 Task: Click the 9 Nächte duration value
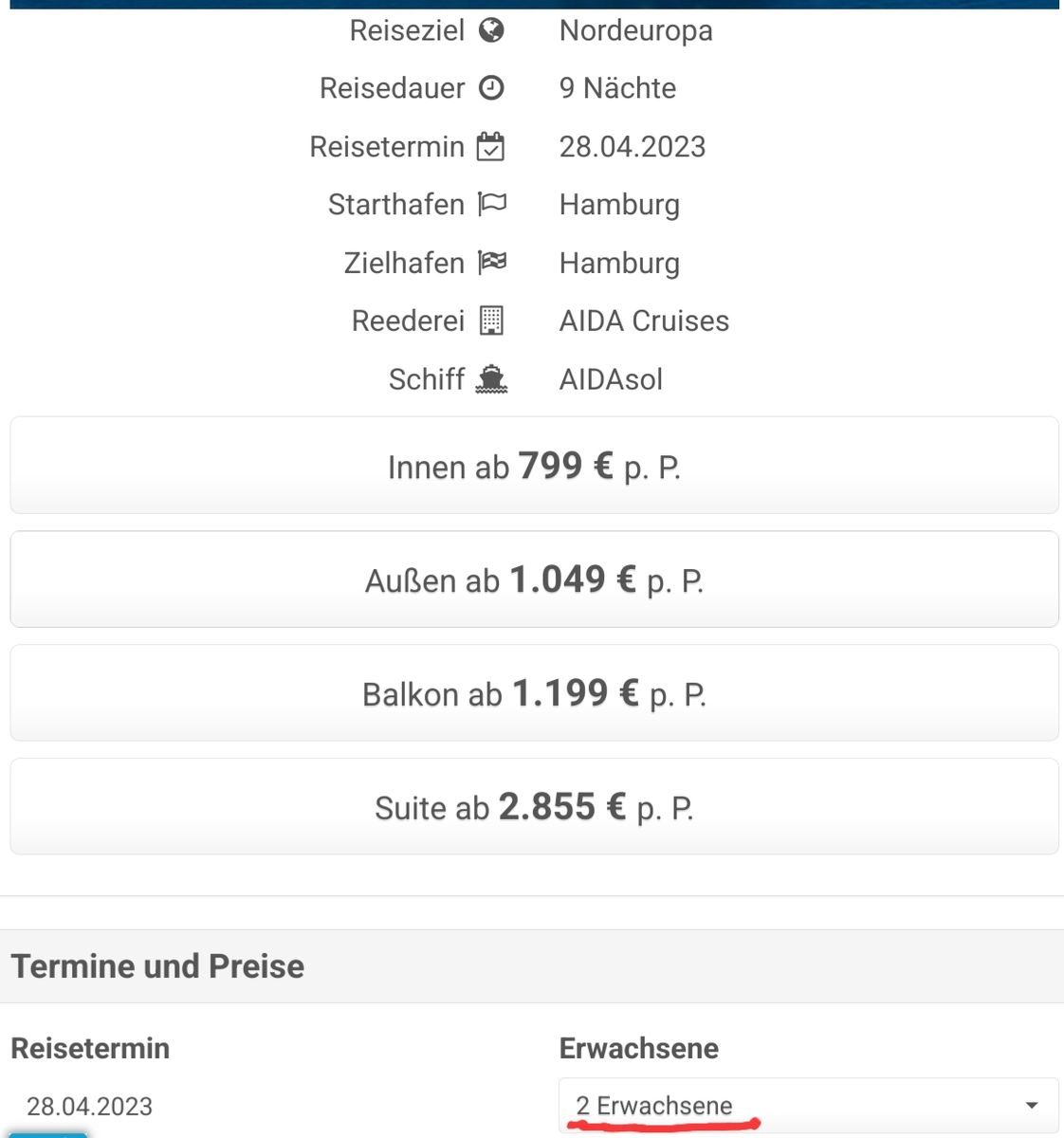(x=617, y=88)
